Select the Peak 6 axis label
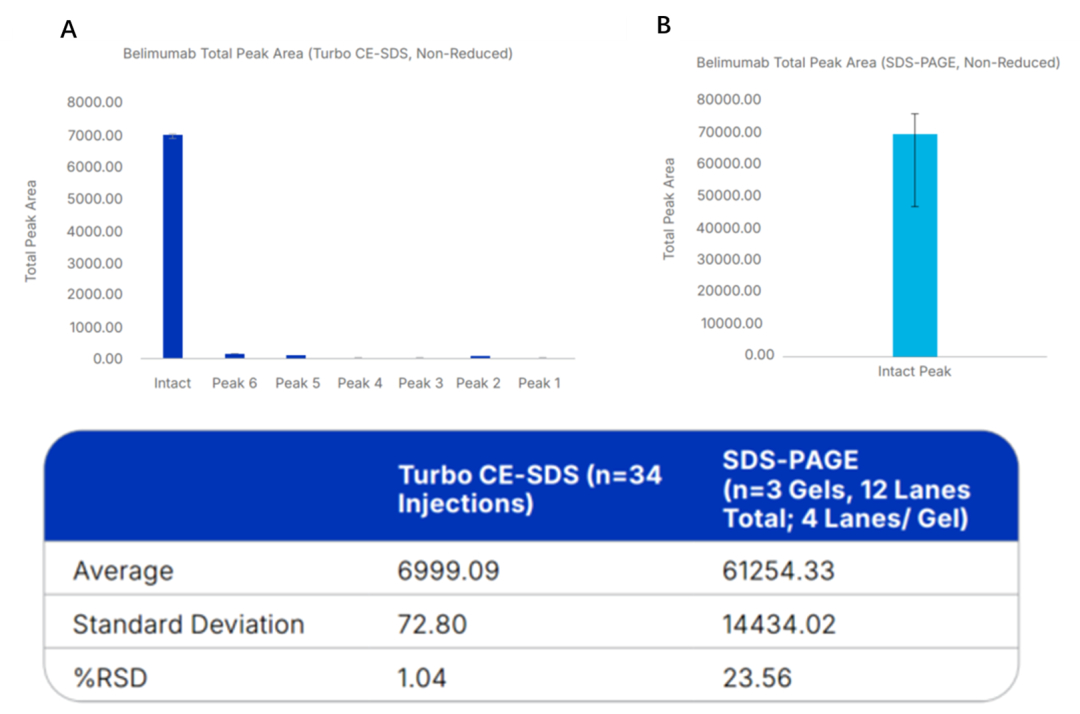Screen dimensions: 1080x714 click(234, 383)
